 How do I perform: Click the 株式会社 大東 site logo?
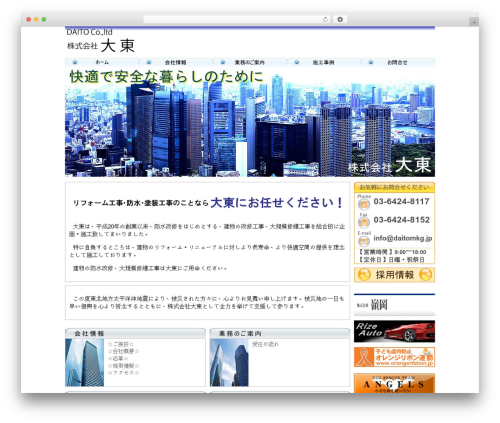[x=101, y=46]
